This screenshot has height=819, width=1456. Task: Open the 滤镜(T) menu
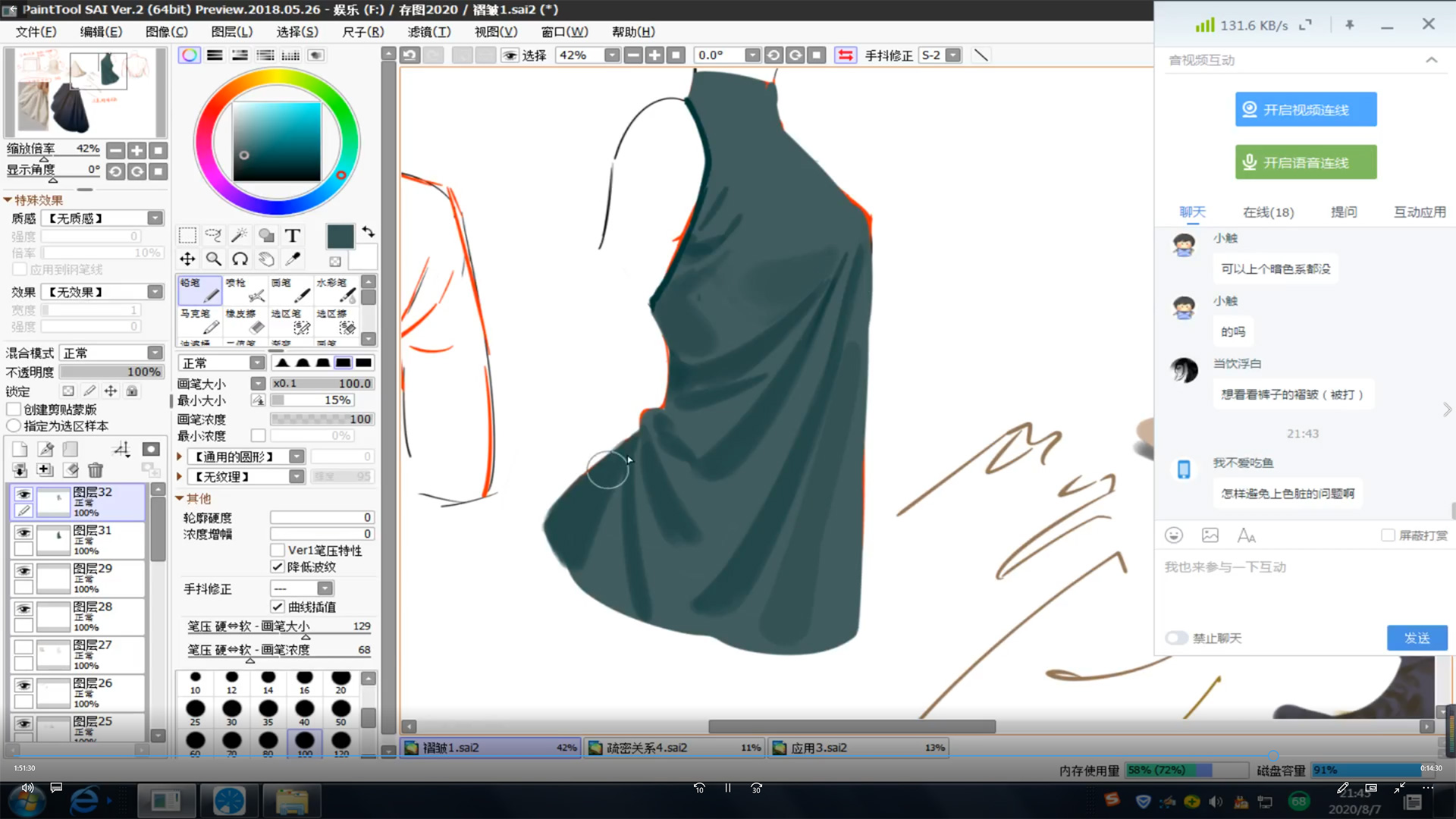[429, 32]
